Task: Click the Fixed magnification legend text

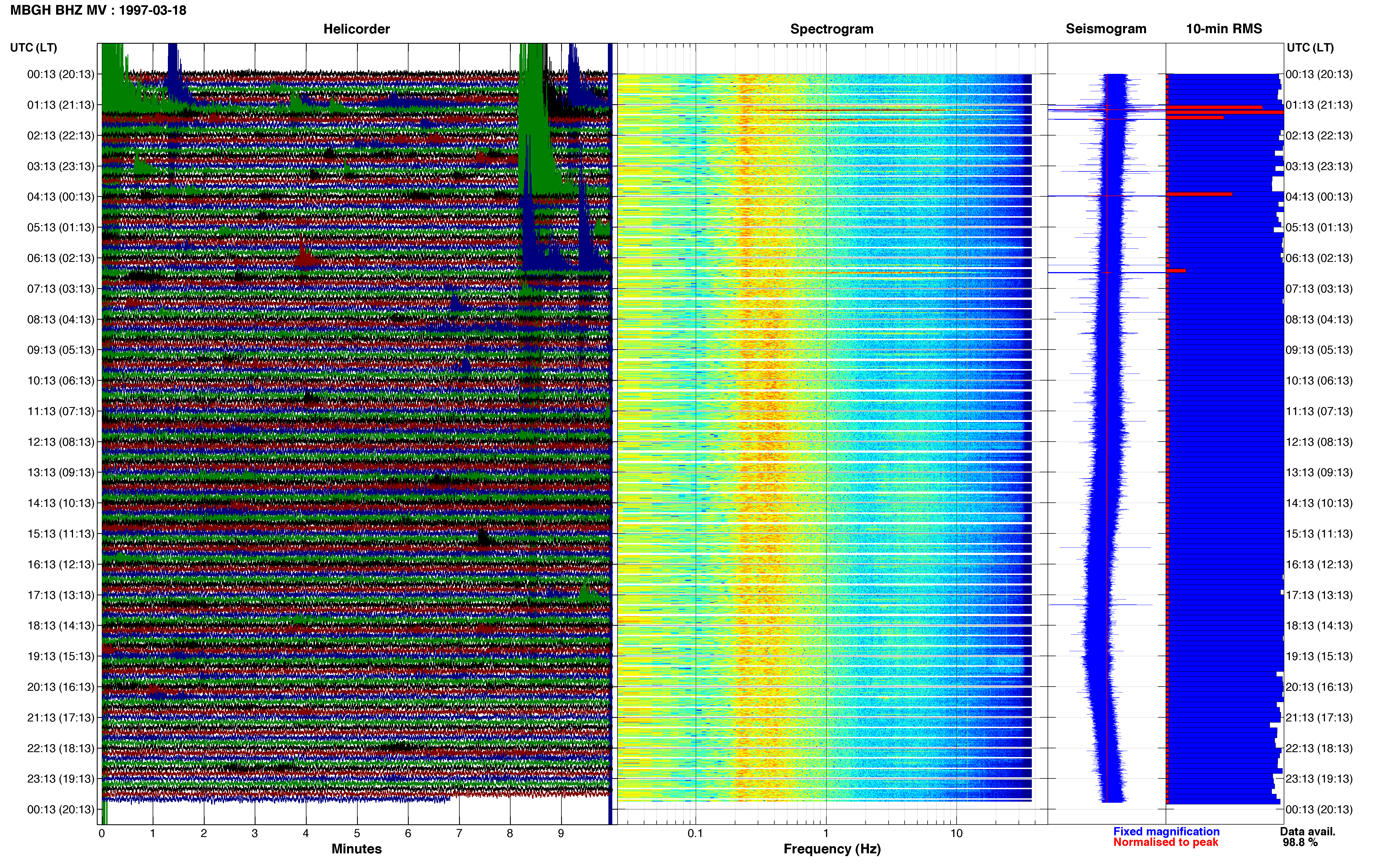Action: coord(1166,832)
